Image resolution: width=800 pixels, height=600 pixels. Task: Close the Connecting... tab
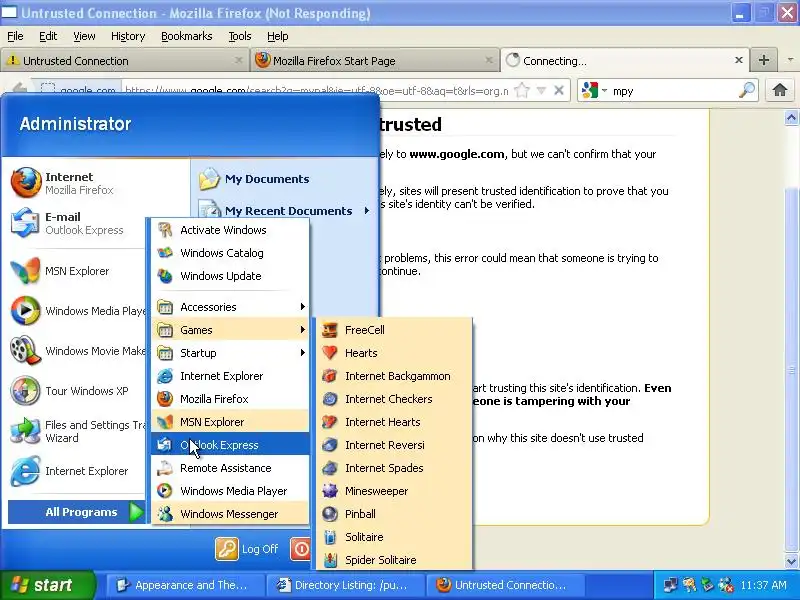point(738,60)
